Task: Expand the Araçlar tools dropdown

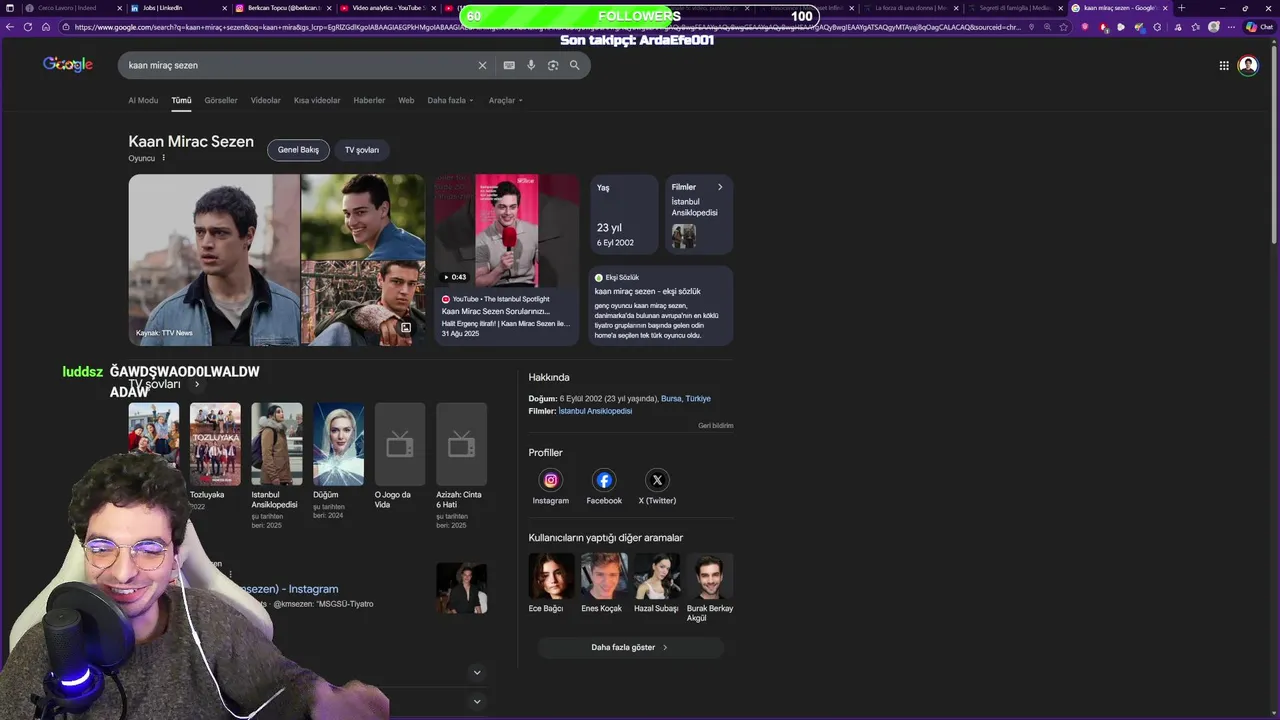Action: point(505,100)
